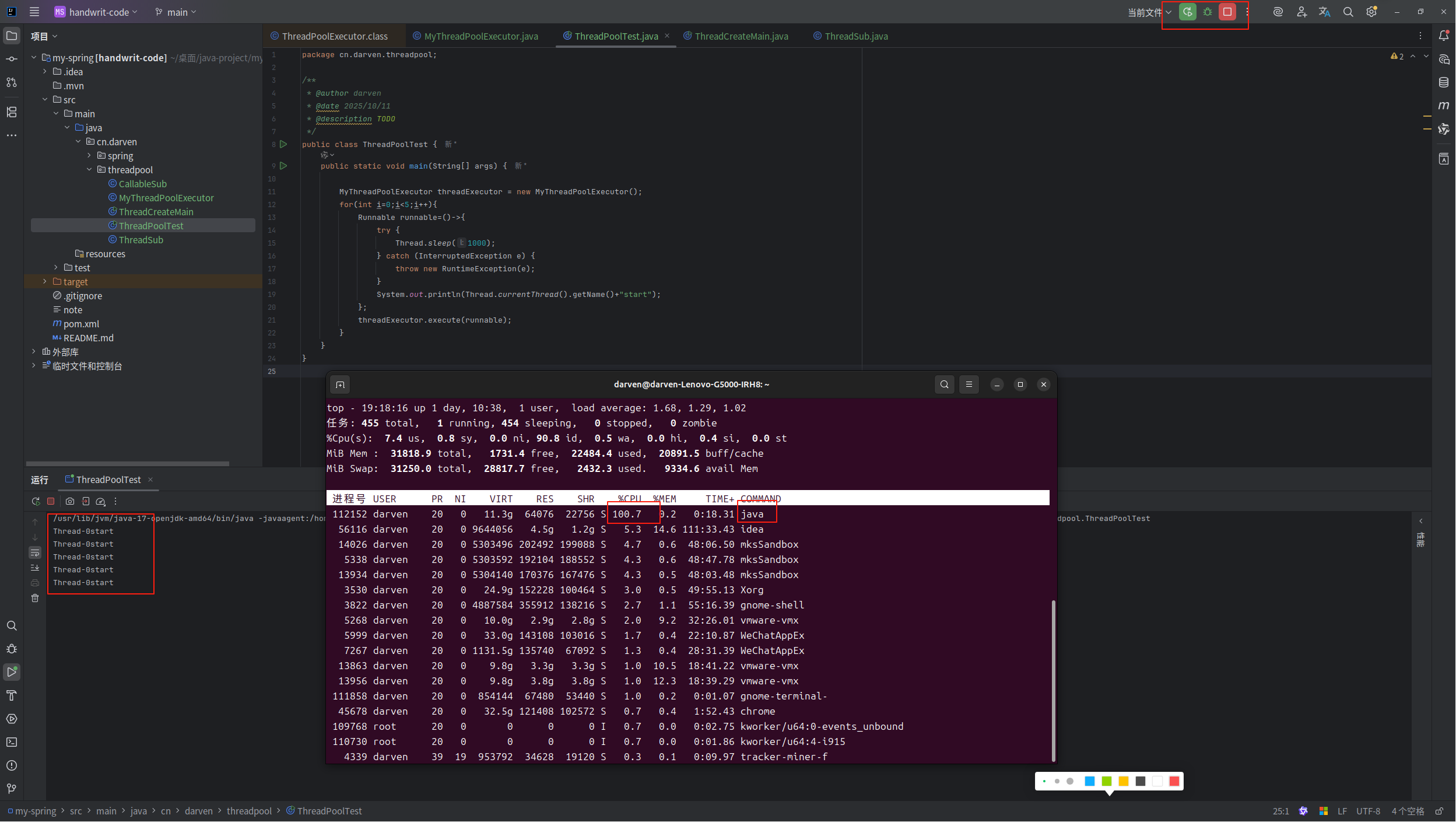The height and width of the screenshot is (822, 1456).
Task: Click the Debug bug icon in the top toolbar
Action: [1208, 12]
